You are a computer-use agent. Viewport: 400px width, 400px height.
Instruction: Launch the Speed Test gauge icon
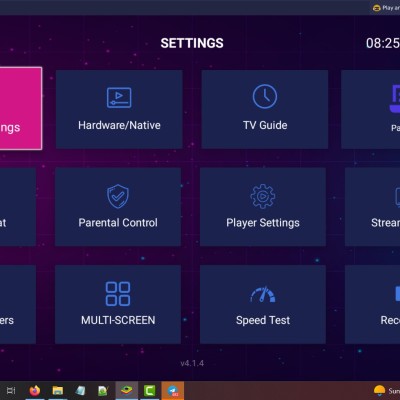coord(263,294)
